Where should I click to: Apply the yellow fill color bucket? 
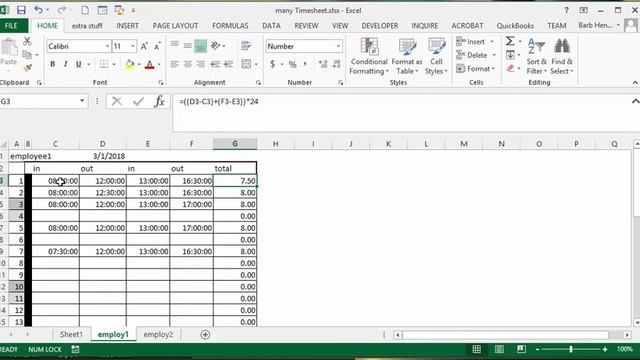point(130,64)
